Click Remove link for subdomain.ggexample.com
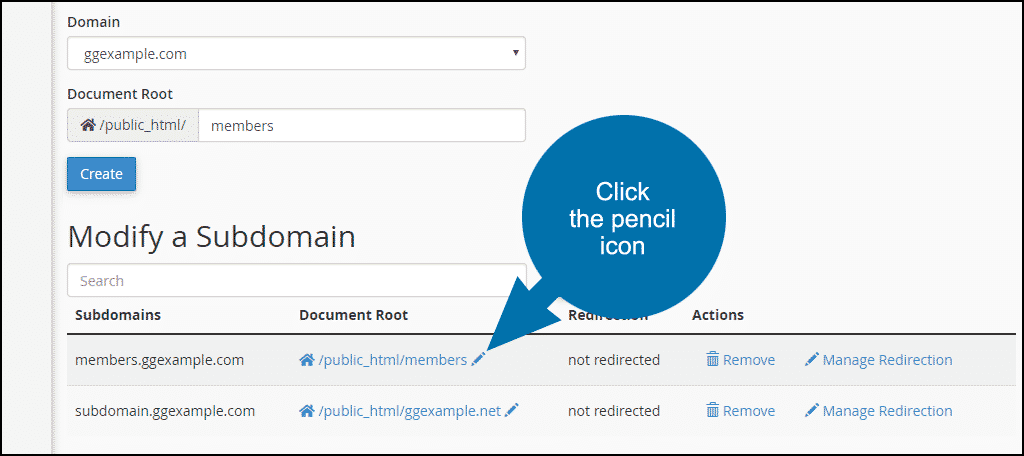1024x456 pixels. tap(749, 411)
